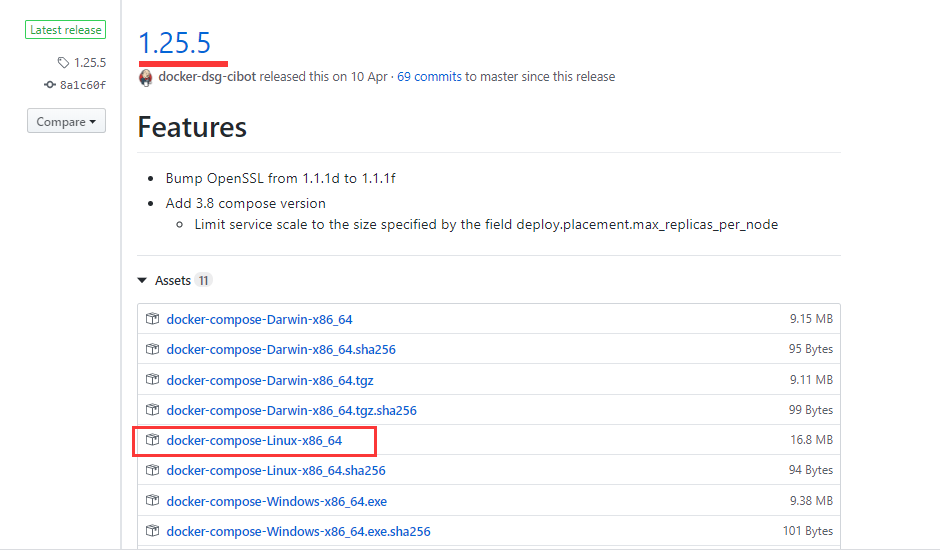Viewport: 940px width, 555px height.
Task: Select the 94 Bytes size text
Action: click(x=811, y=470)
